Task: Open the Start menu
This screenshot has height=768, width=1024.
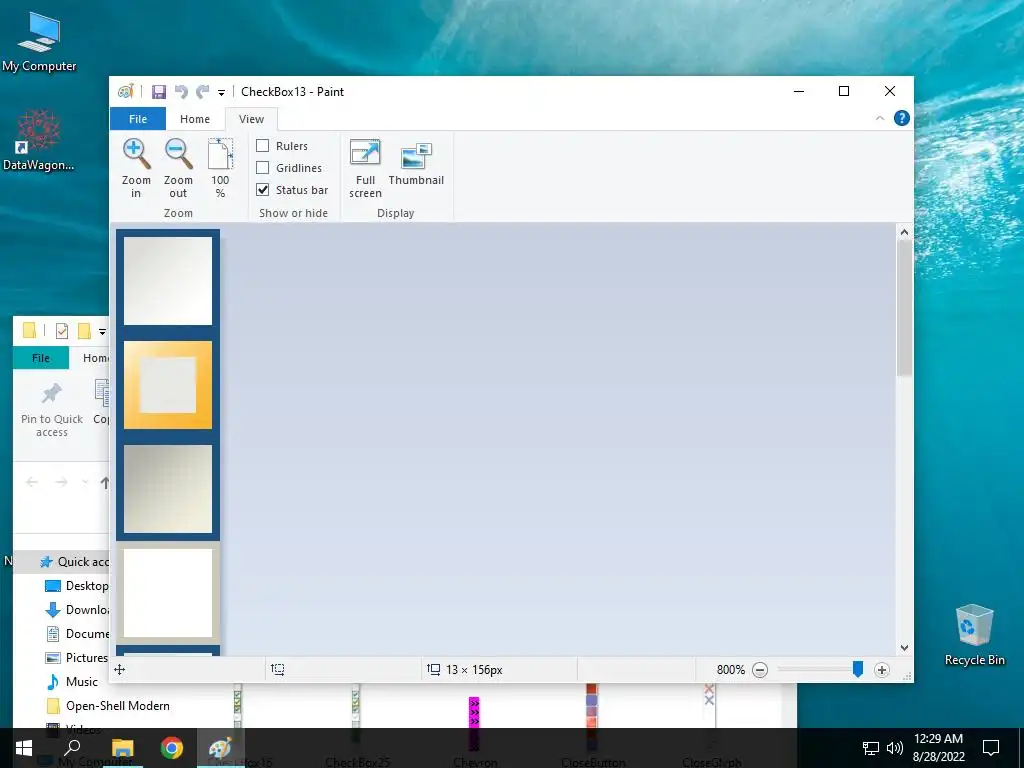Action: tap(24, 748)
